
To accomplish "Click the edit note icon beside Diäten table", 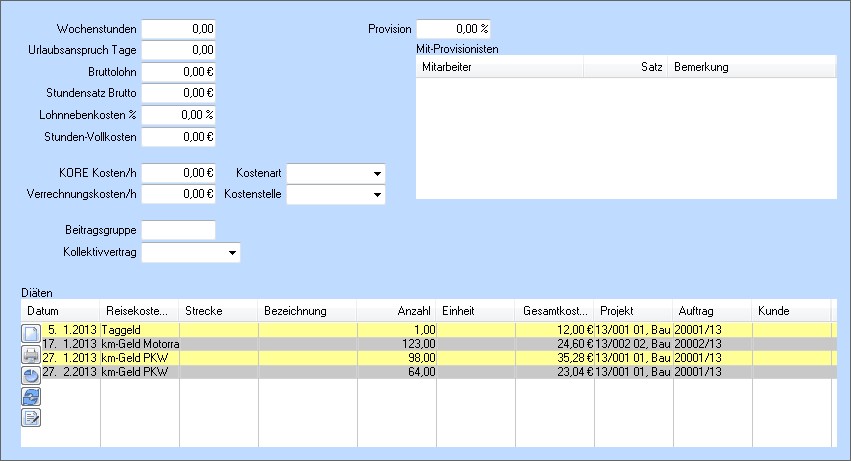I will point(31,417).
